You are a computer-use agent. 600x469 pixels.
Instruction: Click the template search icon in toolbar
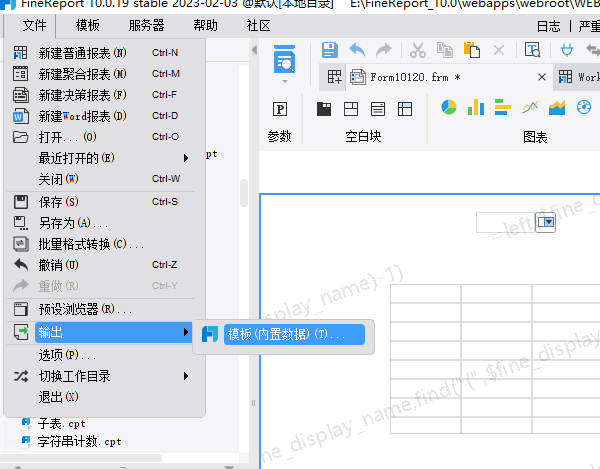[532, 50]
